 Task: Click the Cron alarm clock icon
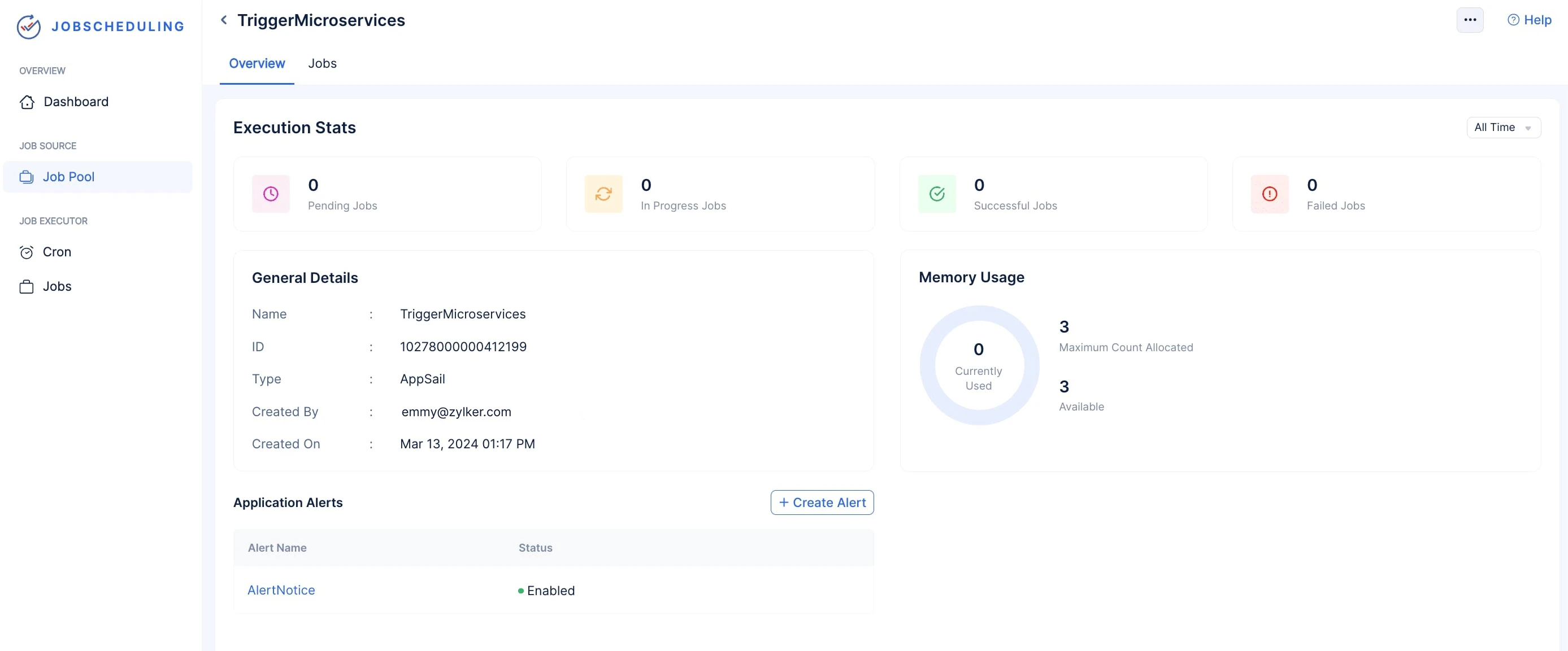coord(26,252)
